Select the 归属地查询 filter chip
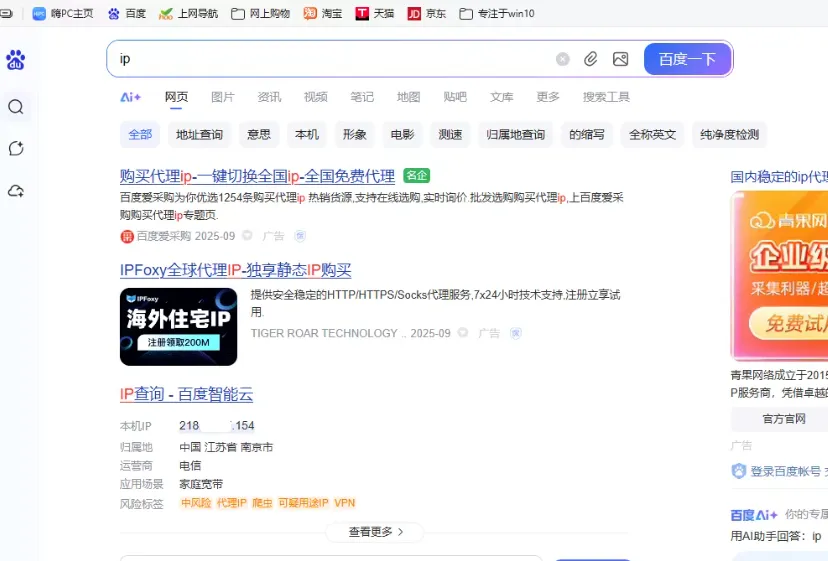This screenshot has height=561, width=828. pos(515,135)
